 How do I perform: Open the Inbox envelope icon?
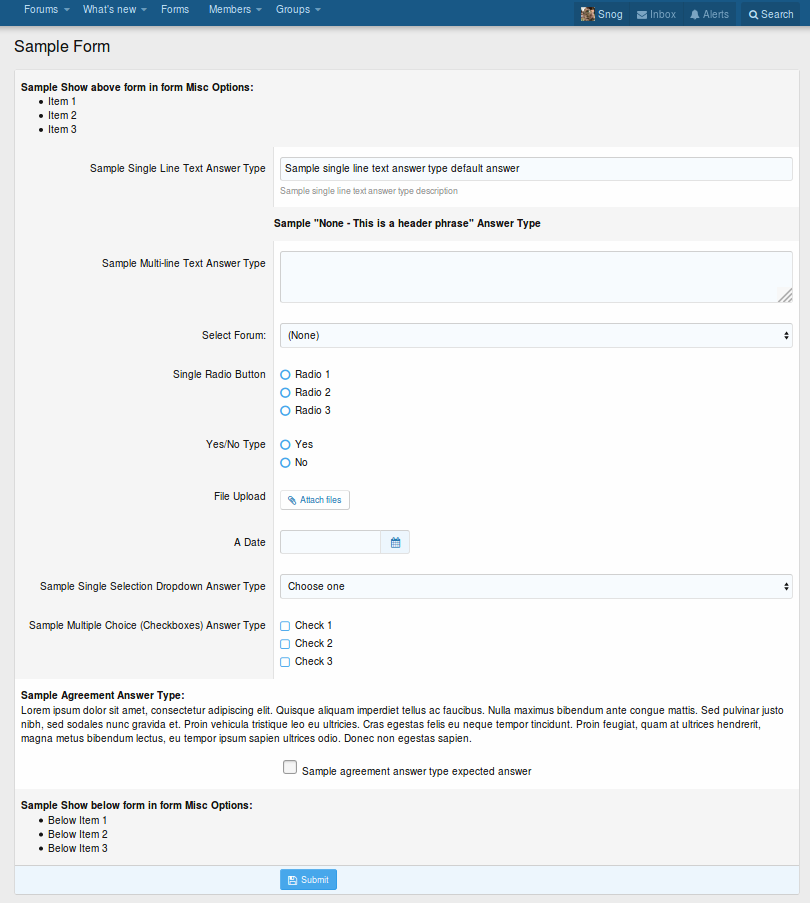point(642,15)
